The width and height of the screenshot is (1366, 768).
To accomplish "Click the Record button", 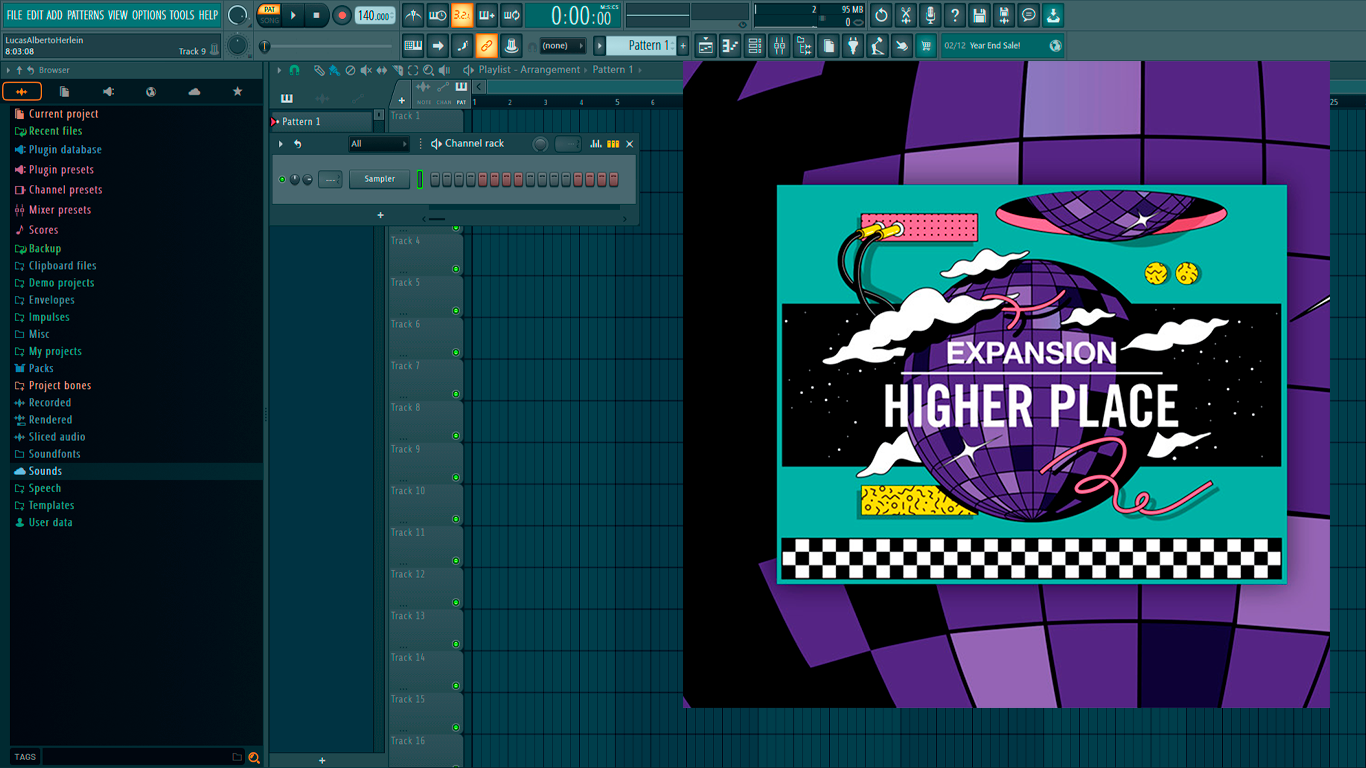I will tap(342, 15).
